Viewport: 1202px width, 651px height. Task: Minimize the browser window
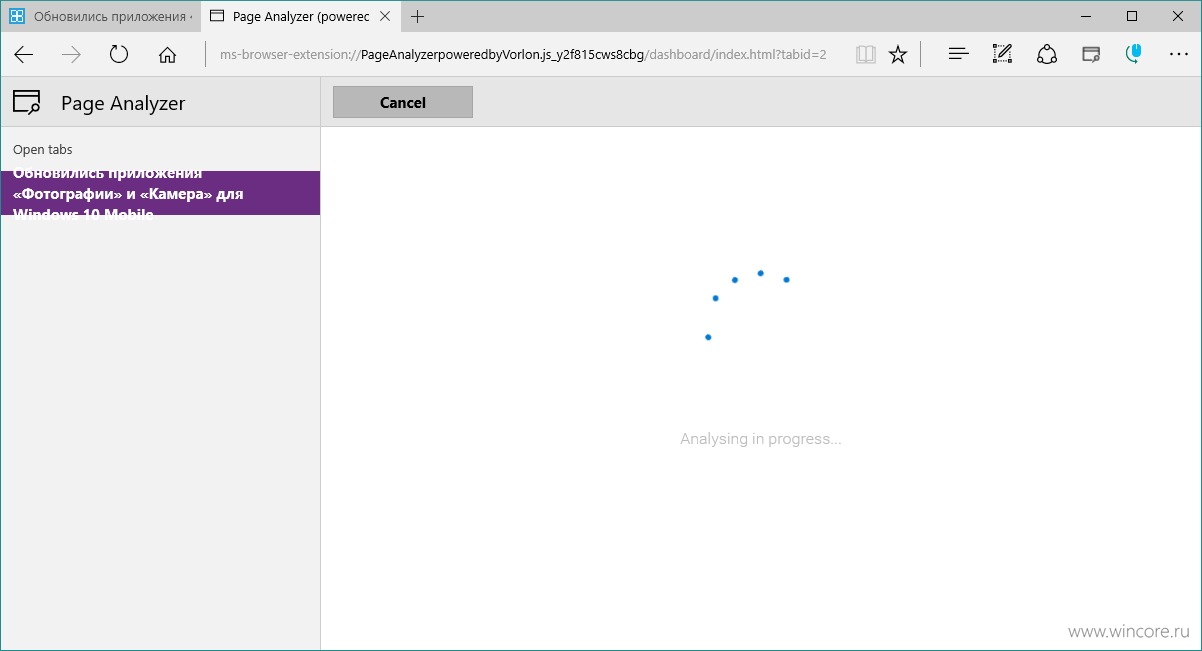(1085, 16)
